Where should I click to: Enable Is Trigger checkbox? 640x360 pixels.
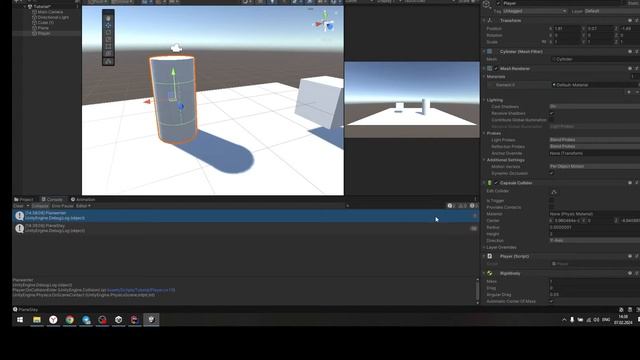[x=552, y=201]
